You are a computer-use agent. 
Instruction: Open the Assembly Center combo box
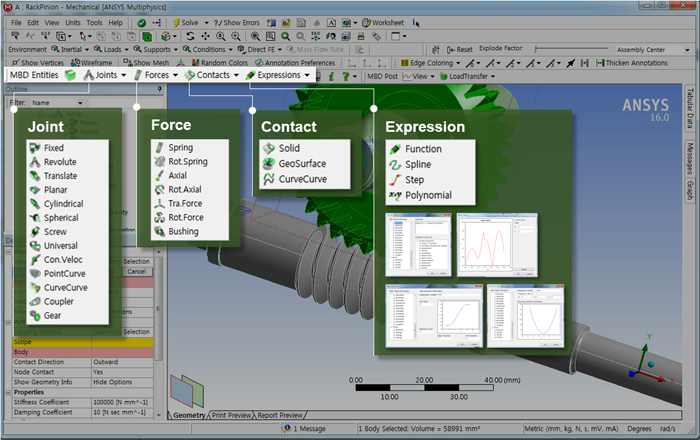[x=652, y=50]
